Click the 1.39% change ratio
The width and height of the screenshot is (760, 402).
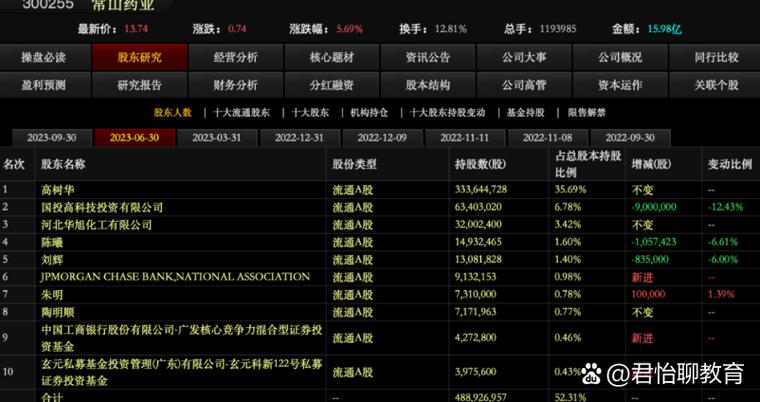[x=721, y=294]
